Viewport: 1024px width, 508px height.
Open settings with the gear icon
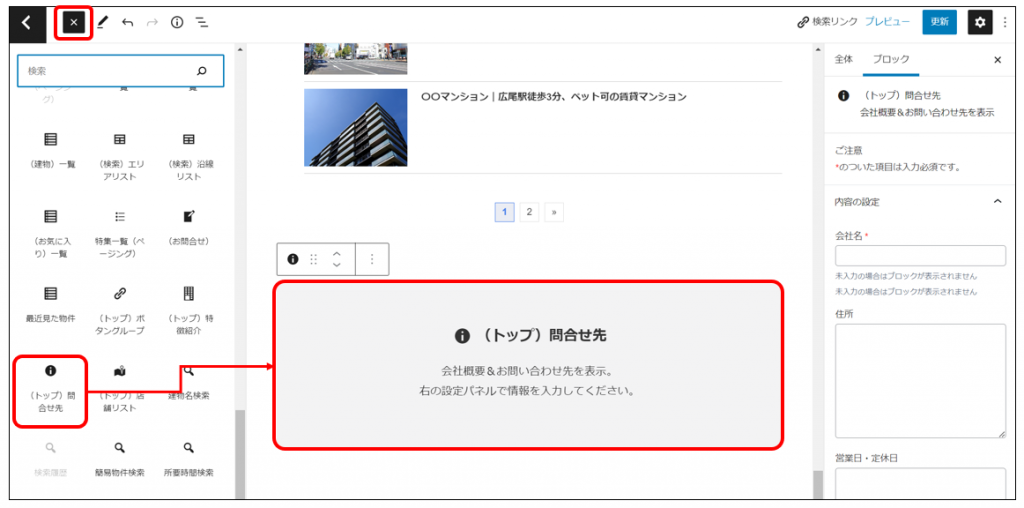pos(979,22)
